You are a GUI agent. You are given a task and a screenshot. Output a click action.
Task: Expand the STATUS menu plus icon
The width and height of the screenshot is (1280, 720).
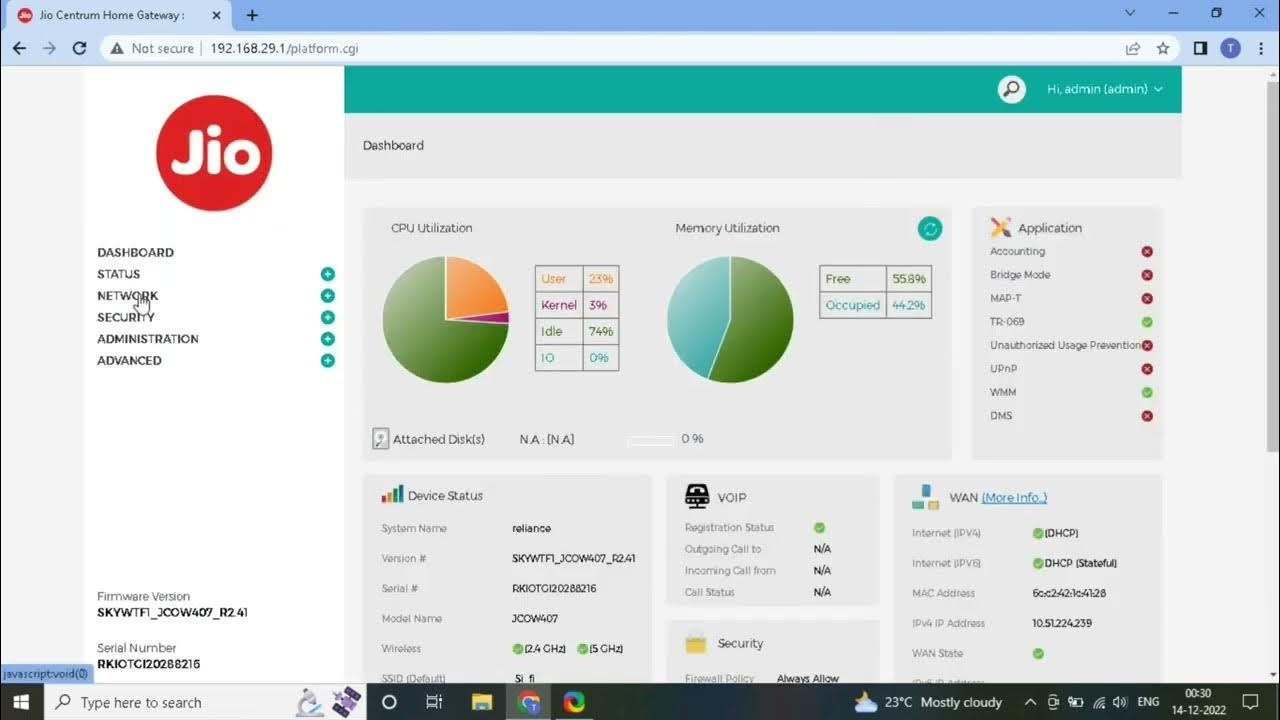(327, 274)
